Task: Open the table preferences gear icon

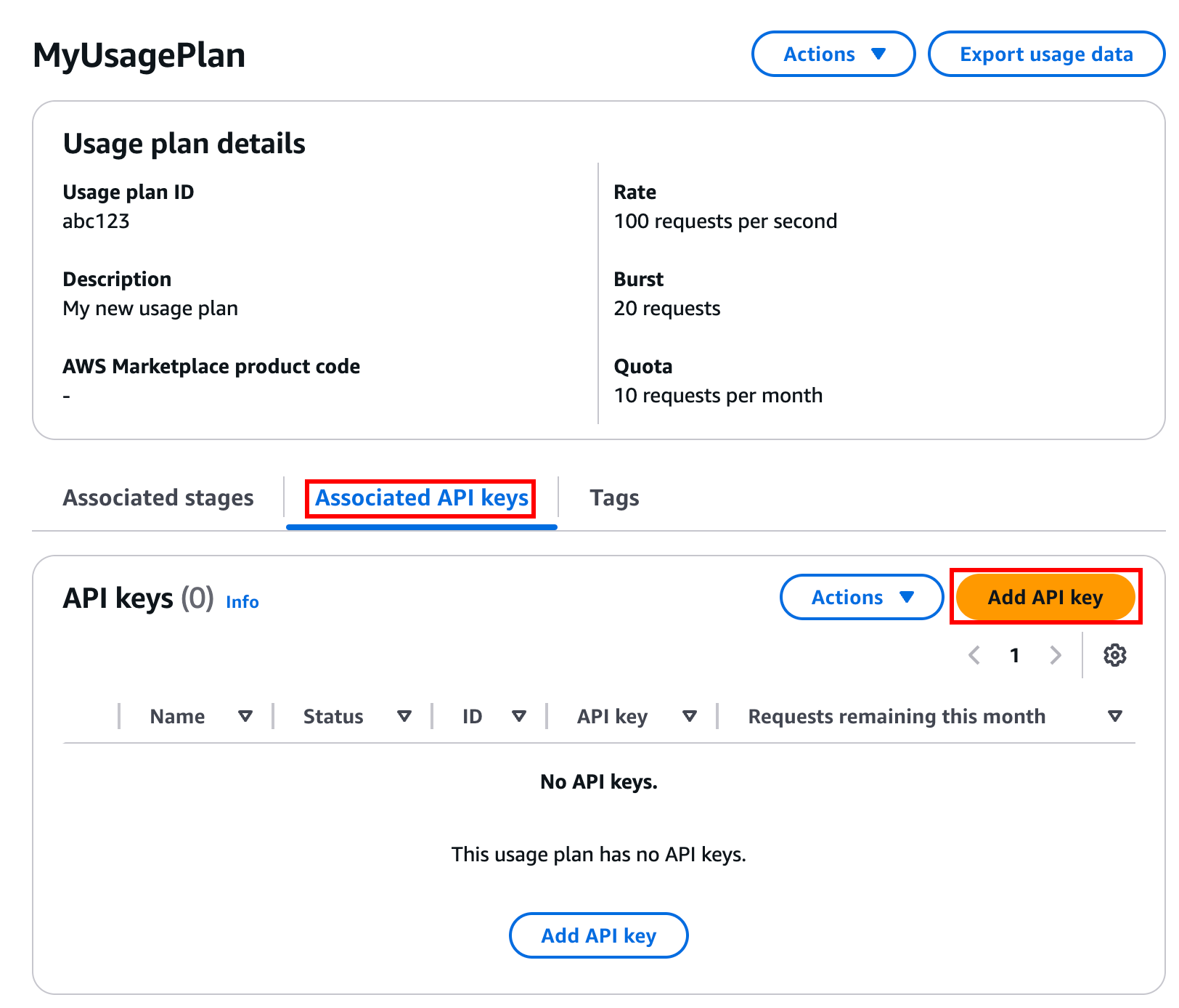Action: click(1114, 655)
